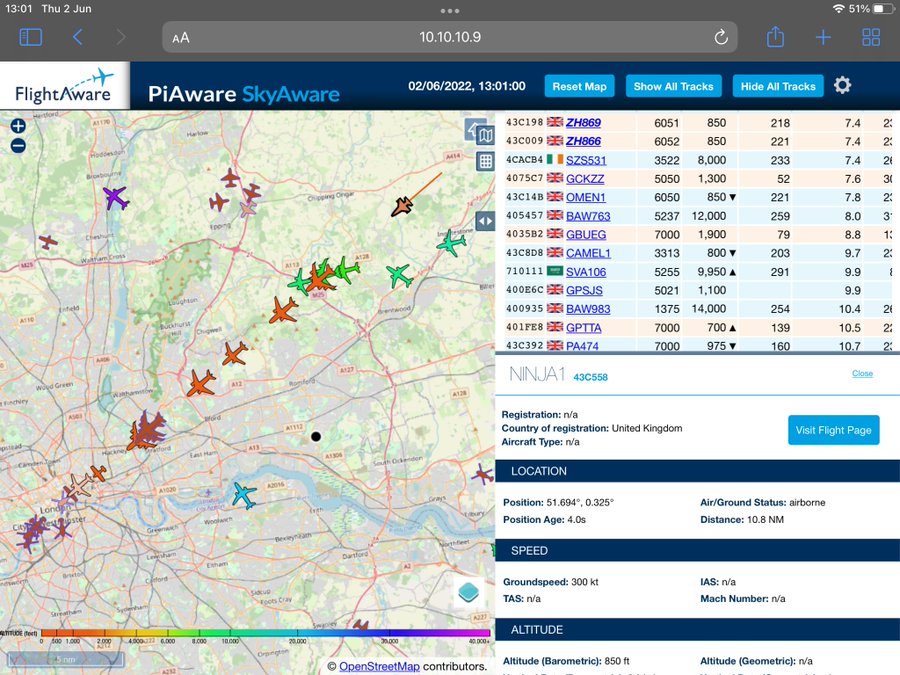Zoom out the map with minus button
Viewport: 900px width, 675px height.
18,146
